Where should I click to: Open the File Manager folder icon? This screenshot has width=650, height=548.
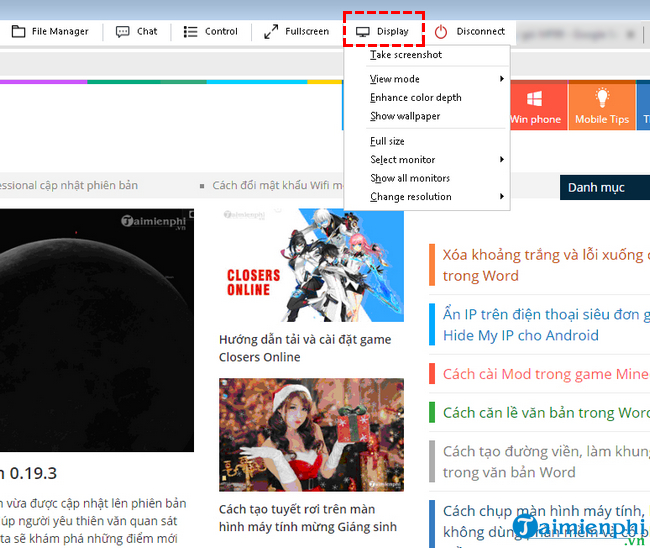(x=18, y=32)
